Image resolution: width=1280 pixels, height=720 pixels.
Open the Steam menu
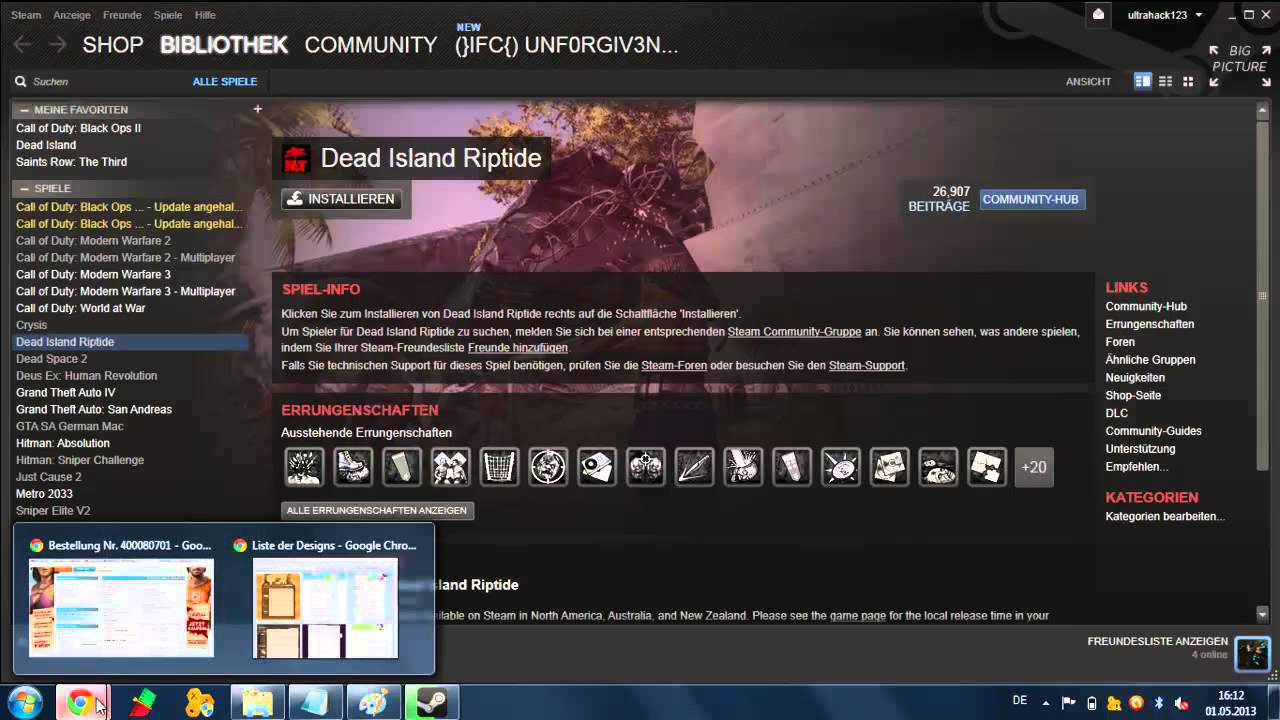tap(26, 15)
